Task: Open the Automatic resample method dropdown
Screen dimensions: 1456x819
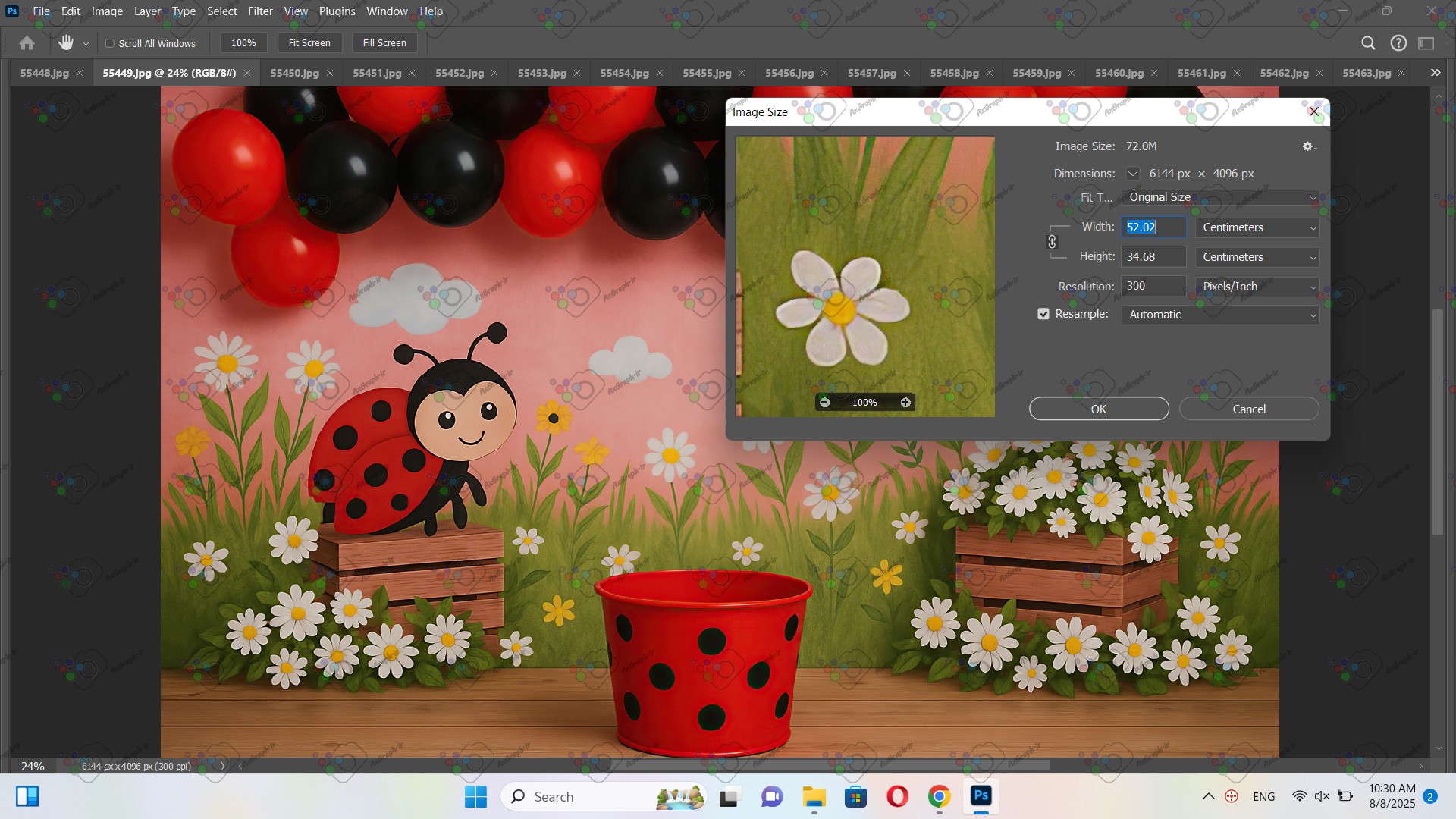Action: (x=1220, y=315)
